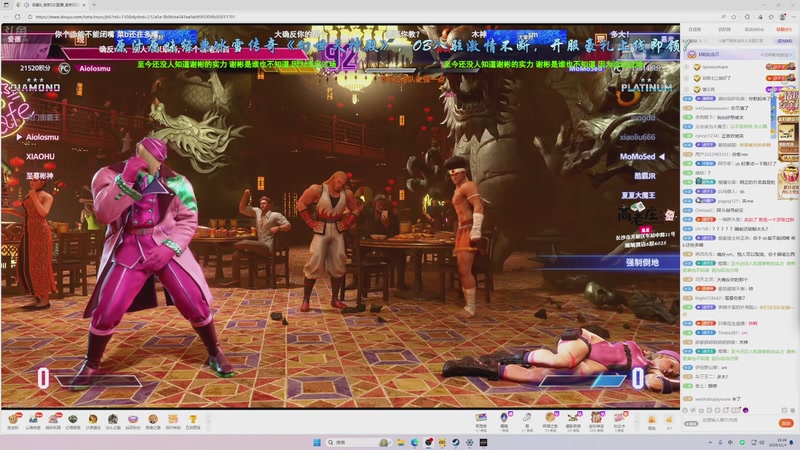This screenshot has width=800, height=450.
Task: Click the gold trophy activity icon
Action: [193, 420]
